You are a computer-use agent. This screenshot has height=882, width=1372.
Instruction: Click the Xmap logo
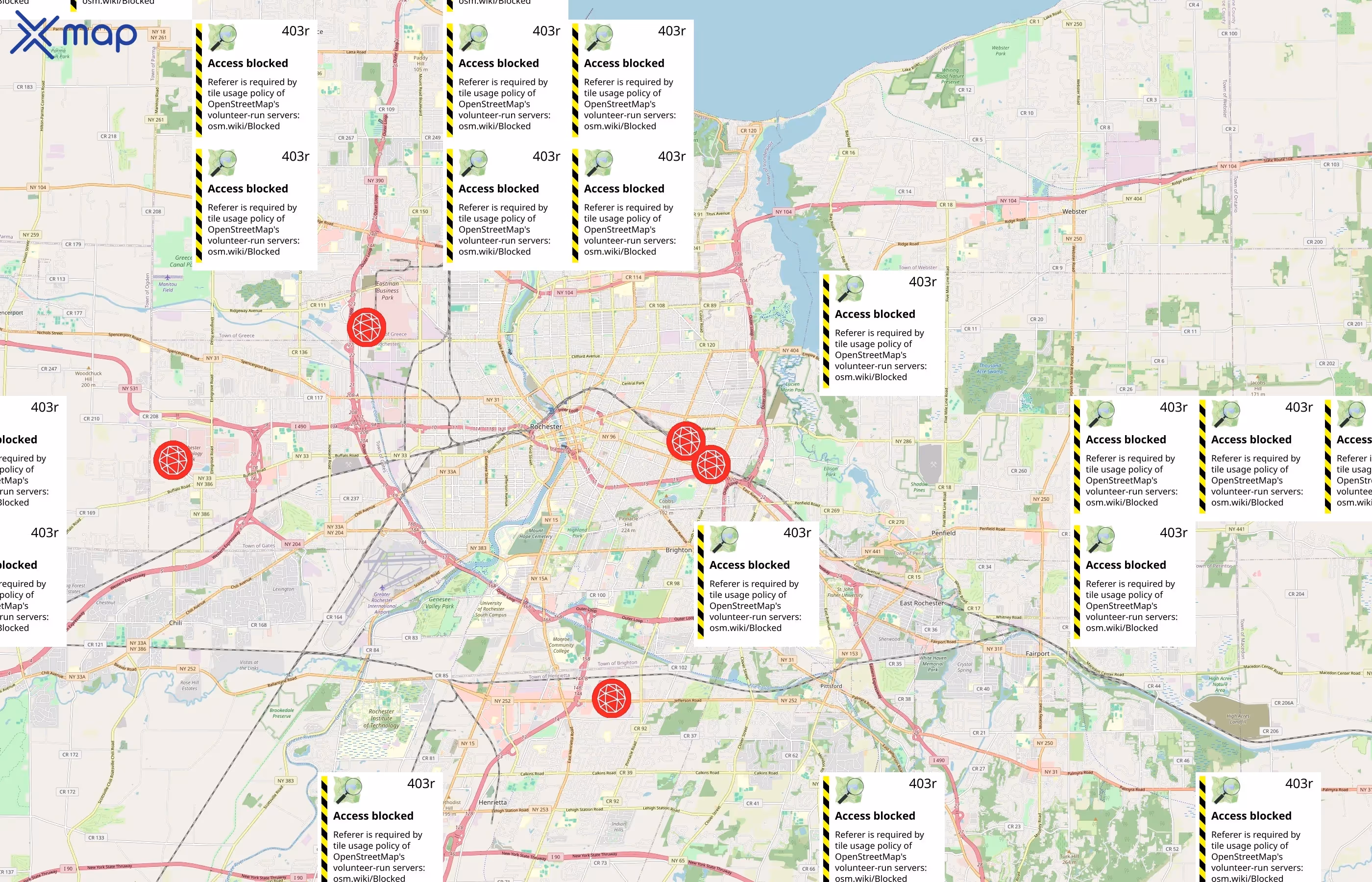74,34
